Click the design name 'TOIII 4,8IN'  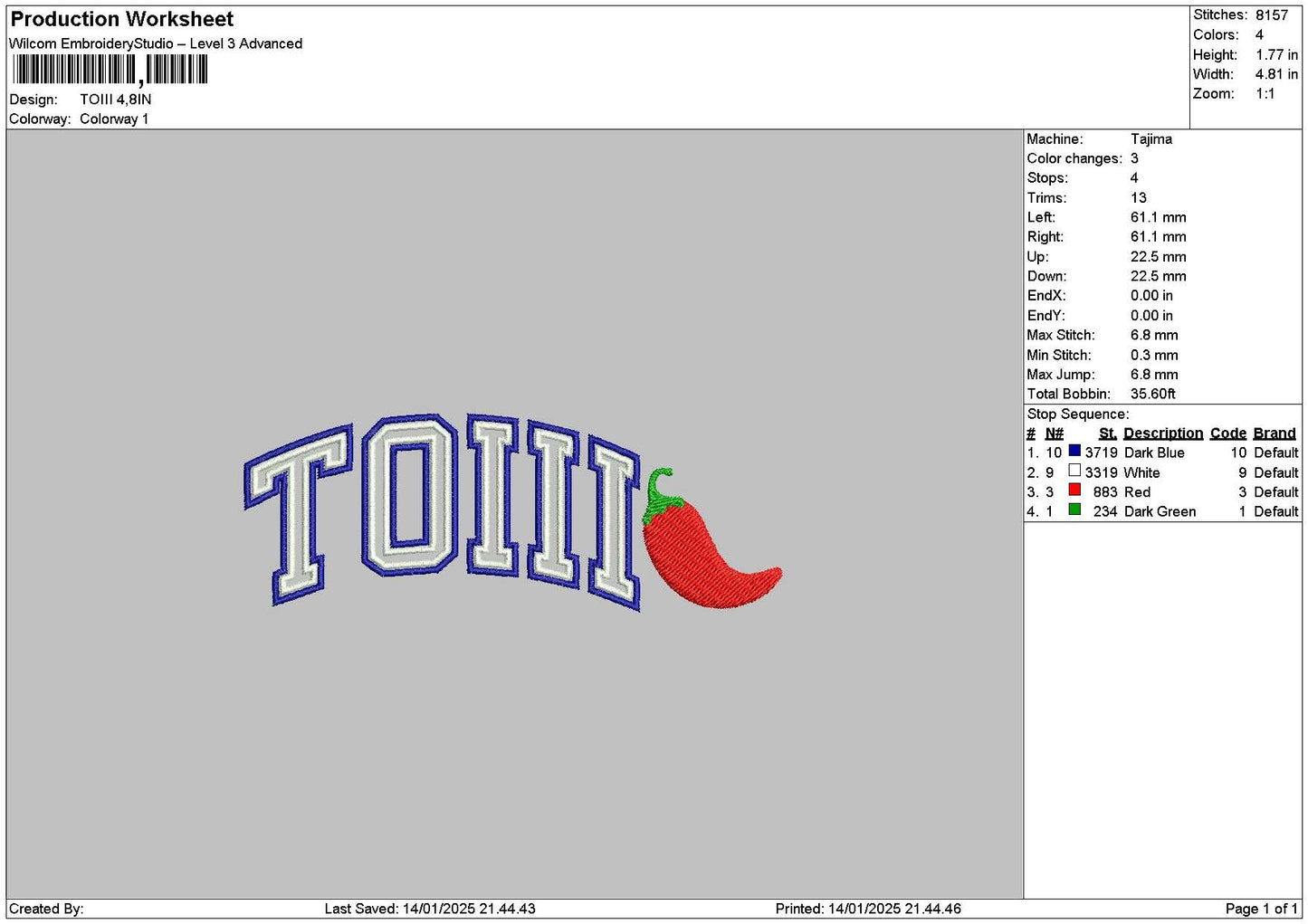tap(116, 100)
